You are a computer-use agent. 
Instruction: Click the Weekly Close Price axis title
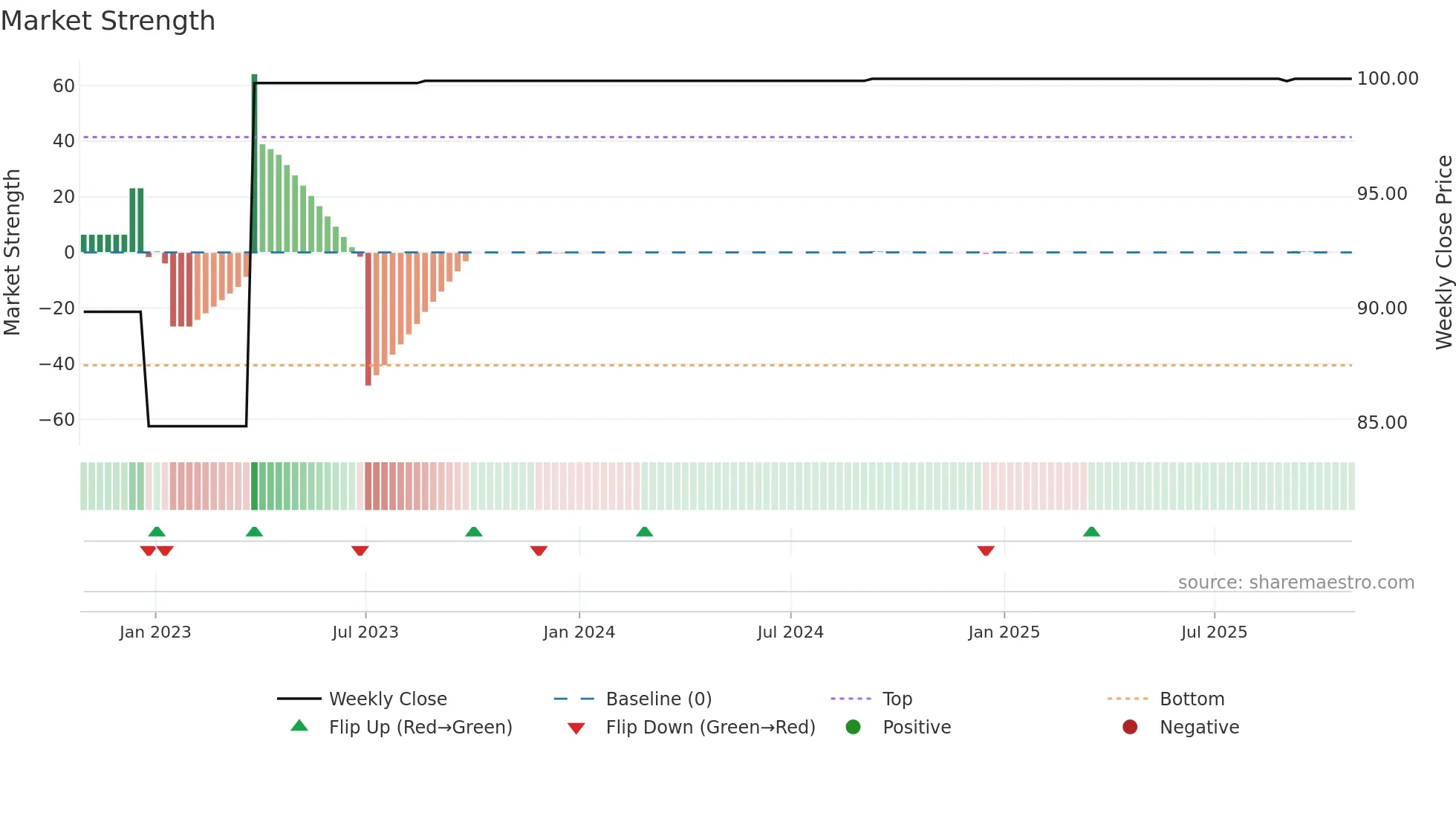click(1443, 252)
